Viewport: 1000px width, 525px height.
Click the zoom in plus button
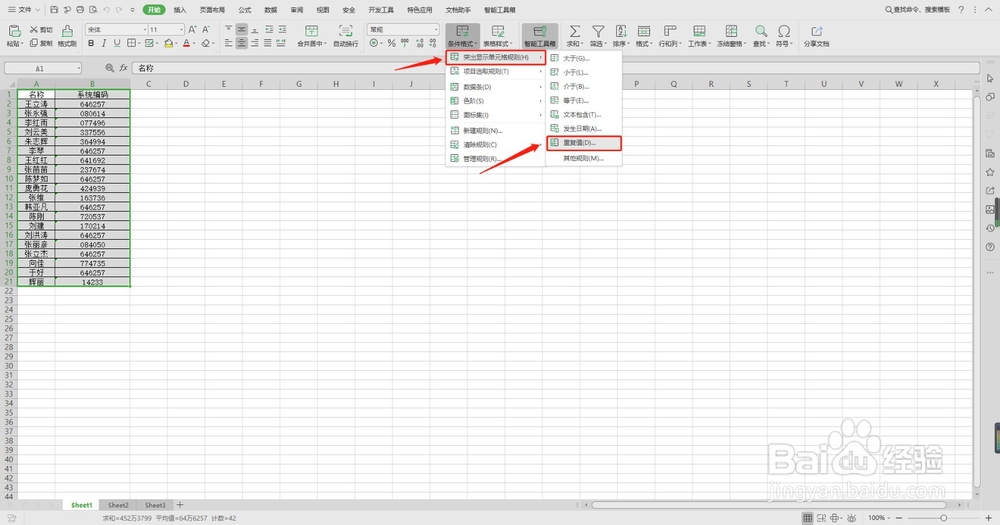coord(989,517)
